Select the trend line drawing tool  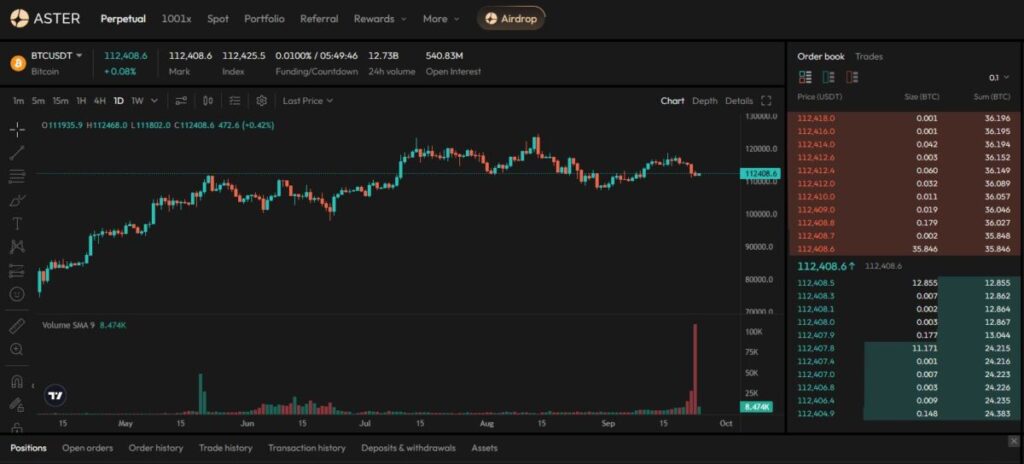(17, 153)
